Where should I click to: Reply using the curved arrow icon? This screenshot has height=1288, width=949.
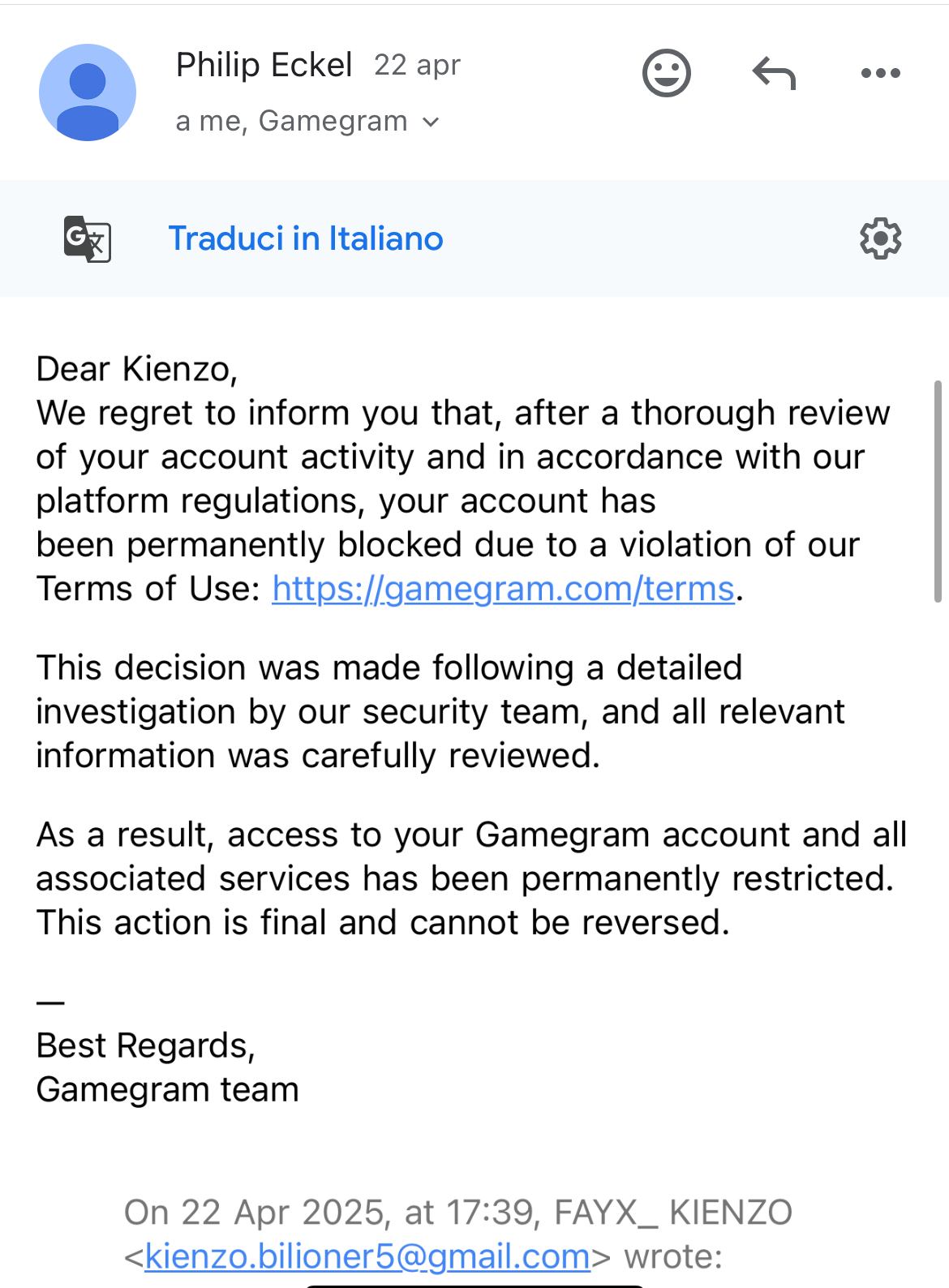pos(774,74)
